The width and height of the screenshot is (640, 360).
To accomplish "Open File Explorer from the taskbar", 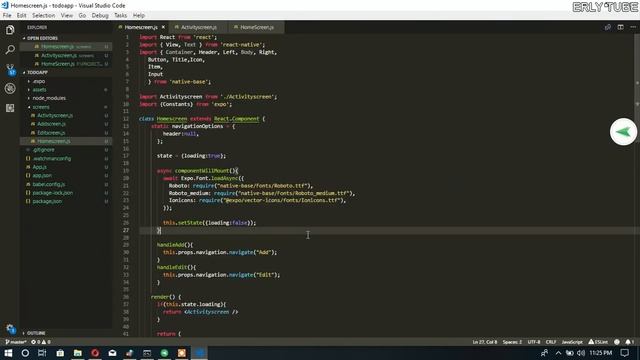I will tap(78, 353).
